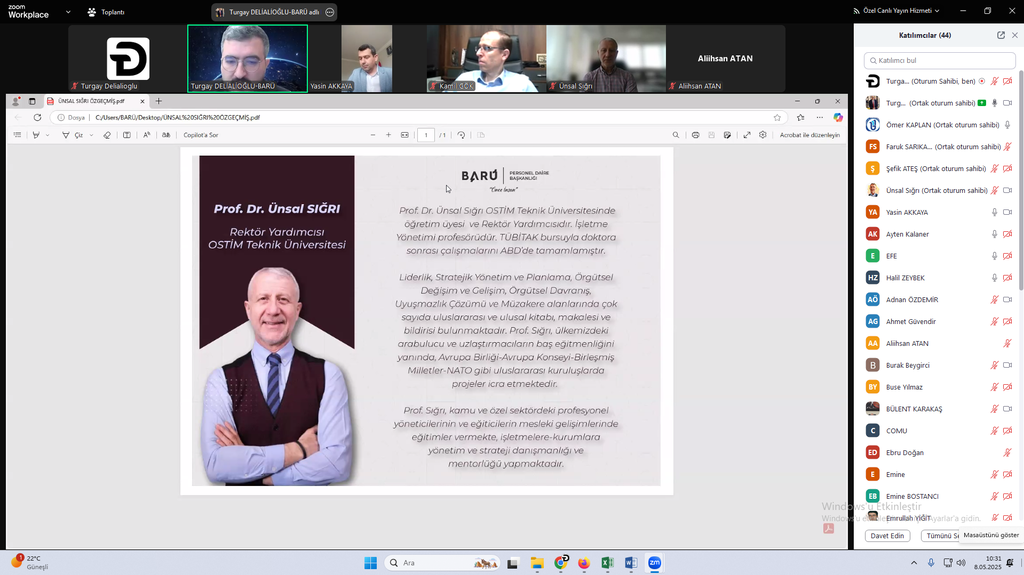The image size is (1024, 575).
Task: Toggle muted microphone for Burak Beygirci
Action: tap(995, 365)
